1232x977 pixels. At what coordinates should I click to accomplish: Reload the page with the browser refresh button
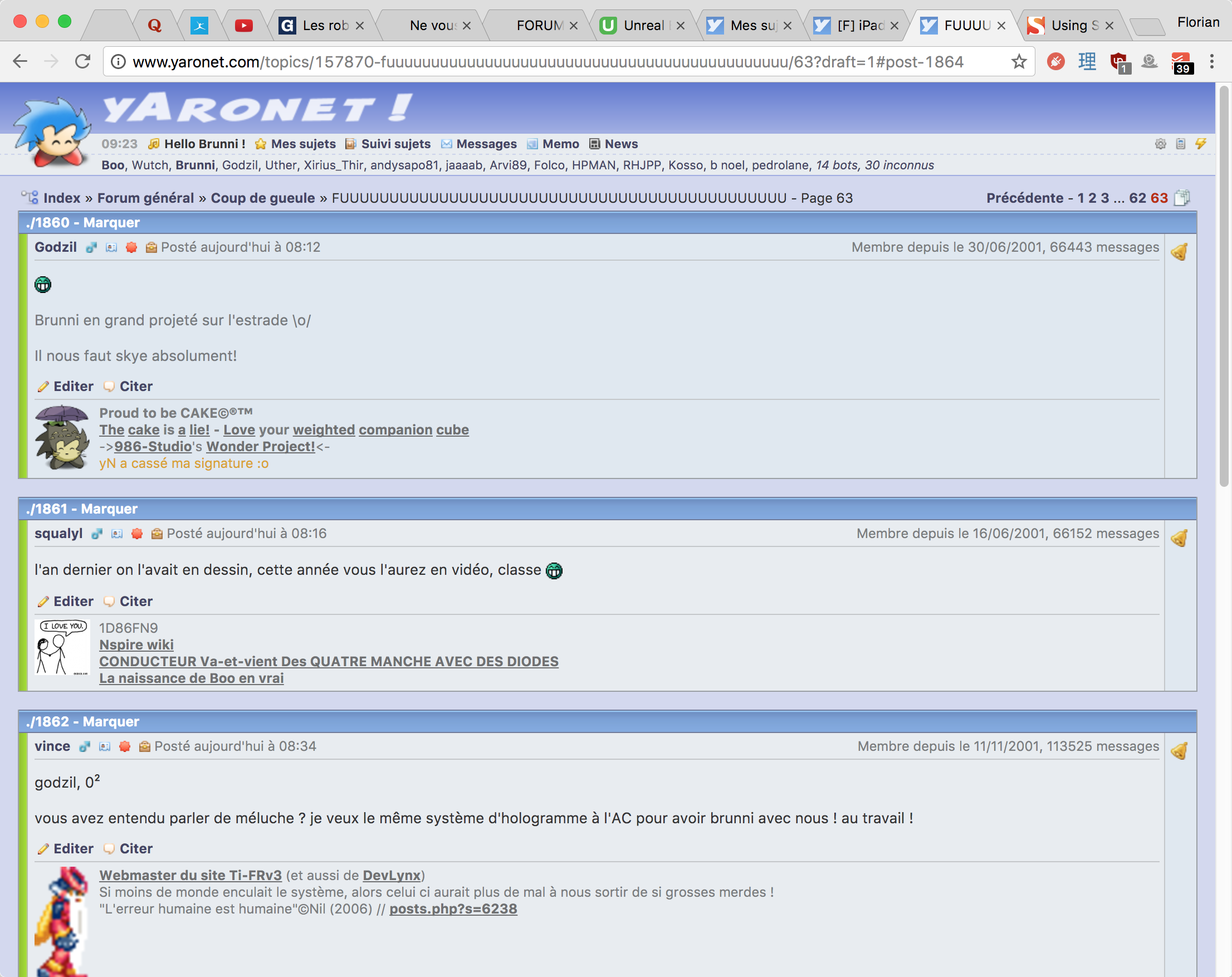point(83,62)
